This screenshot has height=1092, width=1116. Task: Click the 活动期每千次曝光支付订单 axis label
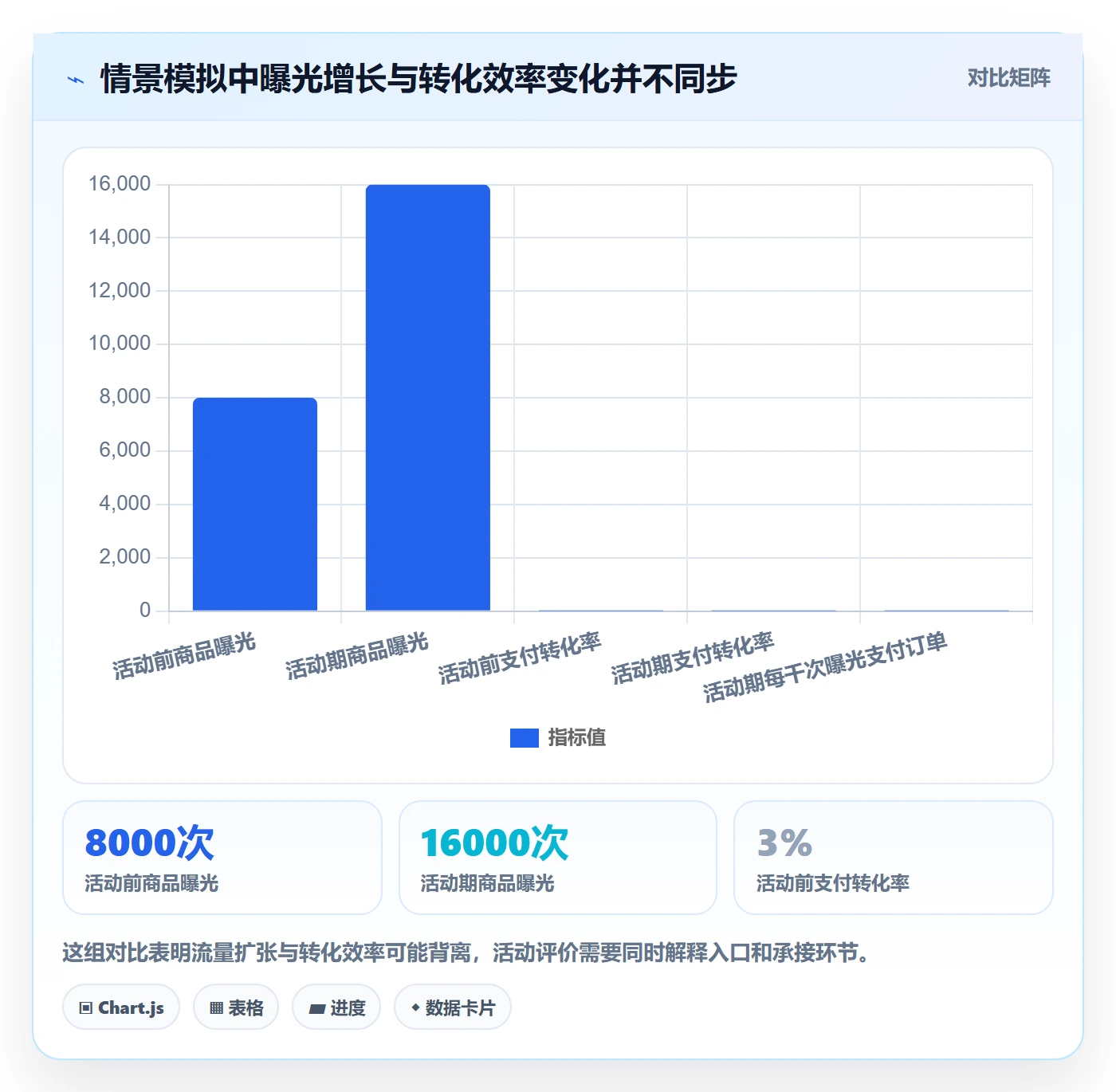point(825,667)
